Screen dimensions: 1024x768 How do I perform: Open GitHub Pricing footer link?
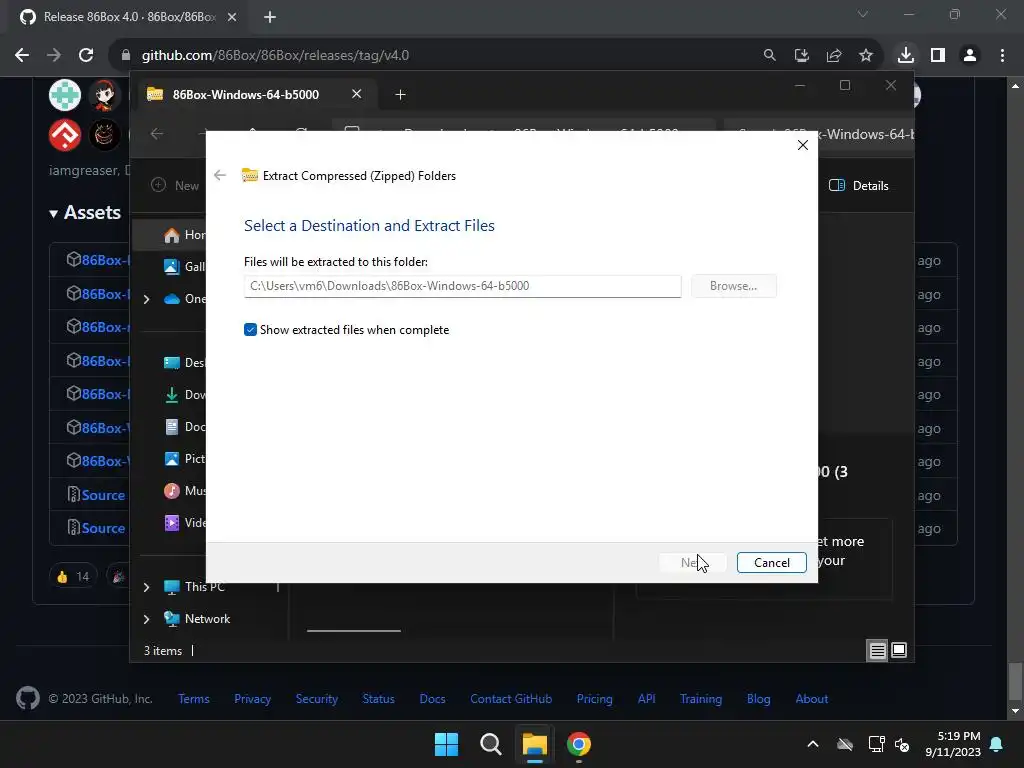pos(594,699)
